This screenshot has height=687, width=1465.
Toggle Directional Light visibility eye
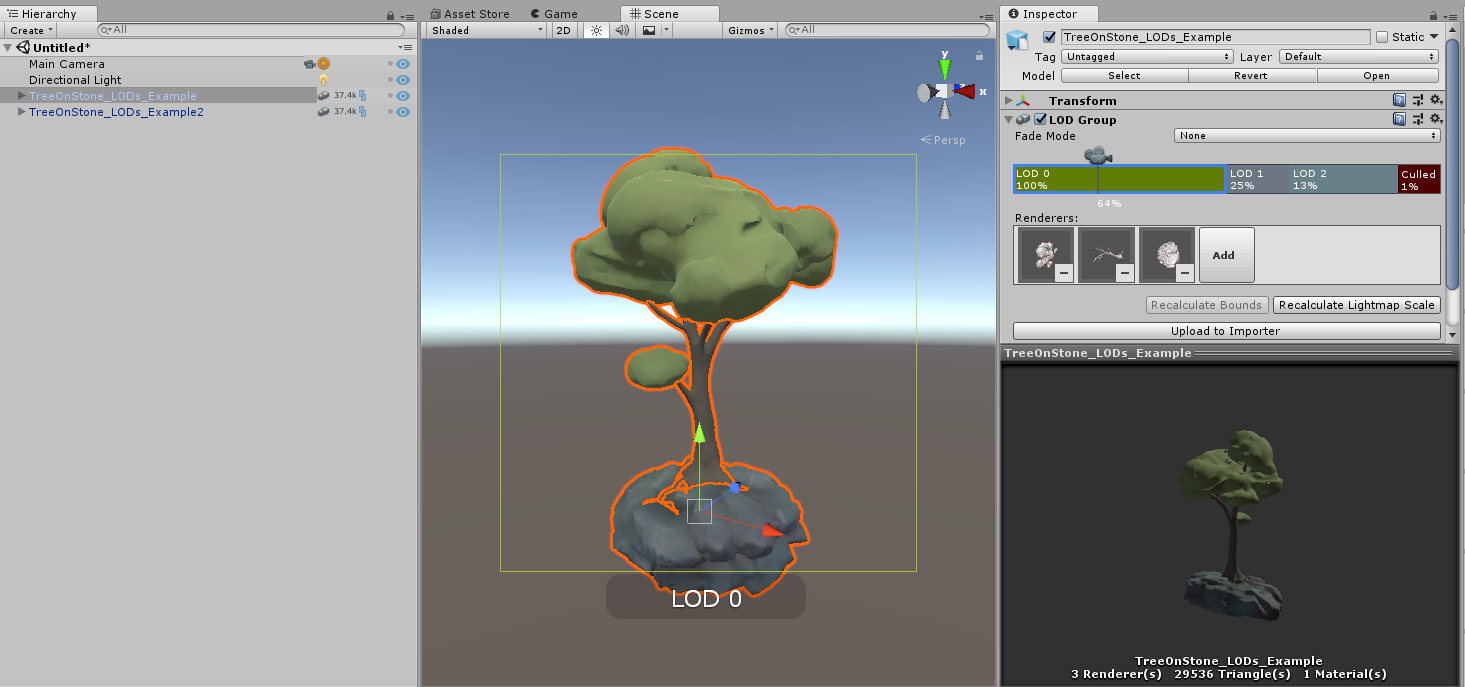pyautogui.click(x=403, y=80)
